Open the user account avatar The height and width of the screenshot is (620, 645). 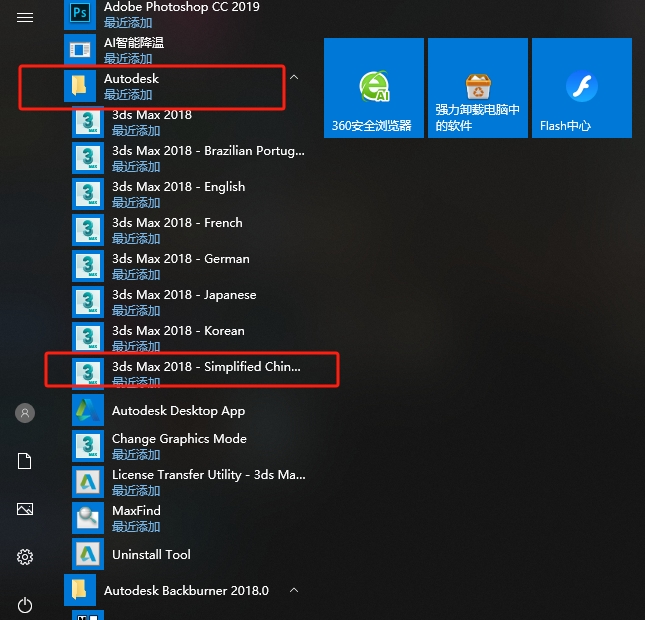(x=25, y=413)
